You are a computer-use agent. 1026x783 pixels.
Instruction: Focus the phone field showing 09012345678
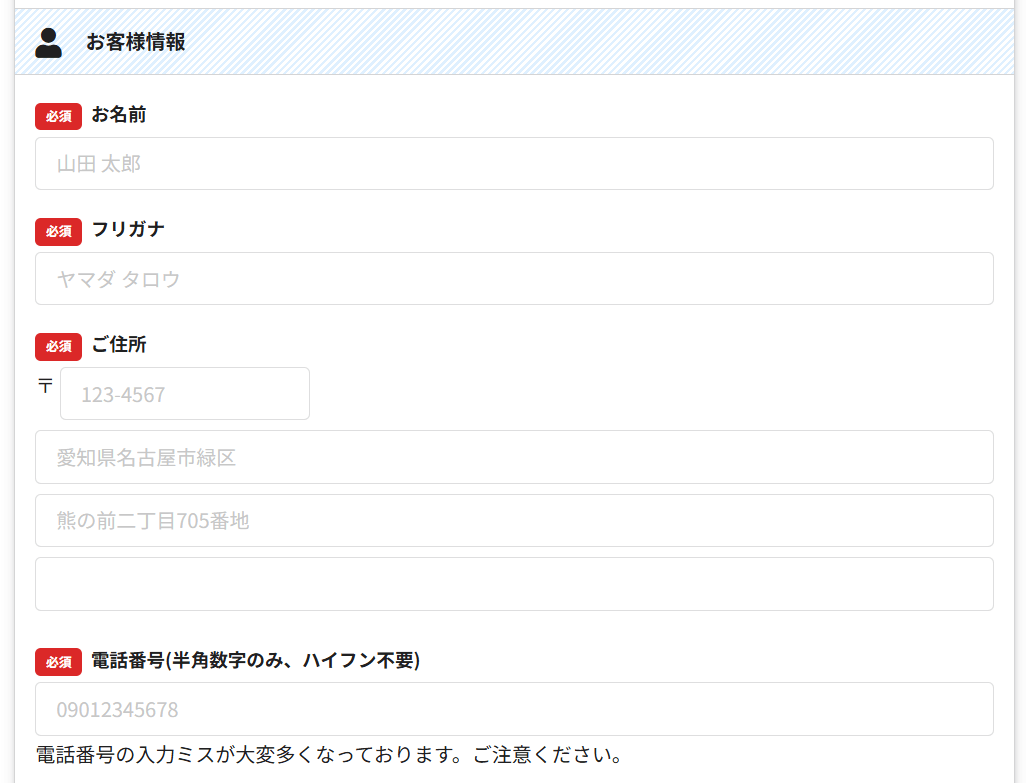click(x=514, y=710)
